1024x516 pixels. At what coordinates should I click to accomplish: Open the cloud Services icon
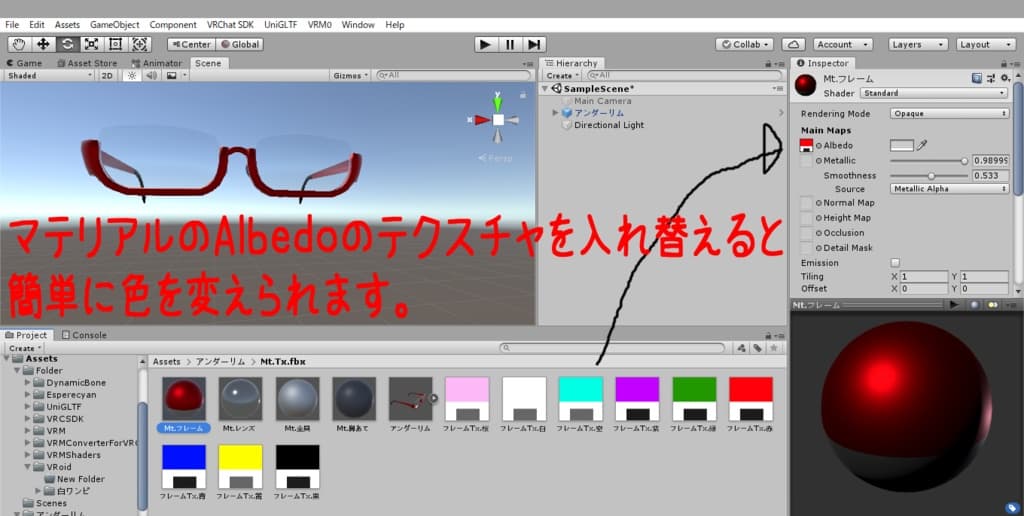(793, 44)
